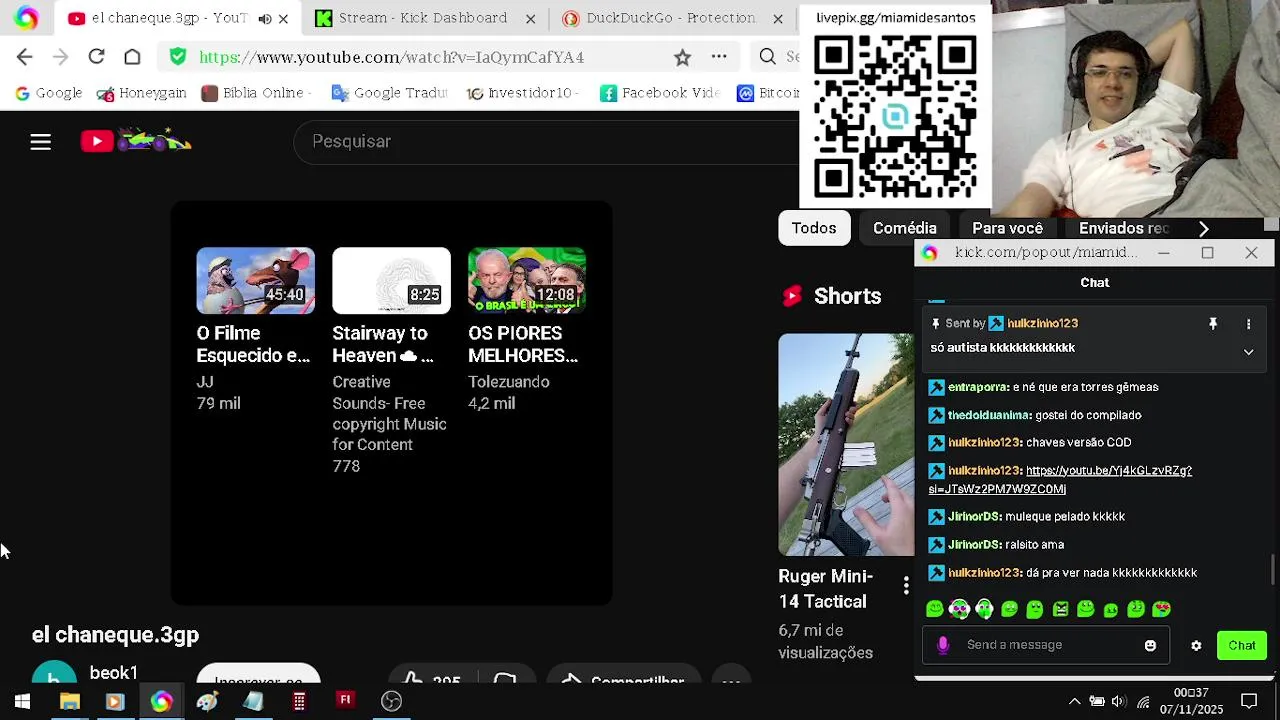
Task: Click the mute tab speaker icon
Action: tap(264, 18)
